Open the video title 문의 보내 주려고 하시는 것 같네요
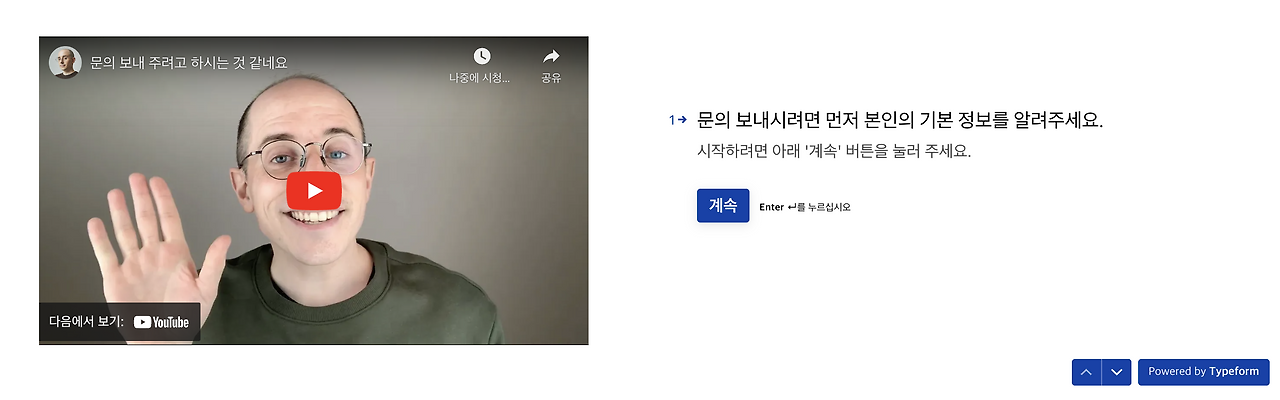Viewport: 1280px width, 400px height. click(x=189, y=62)
